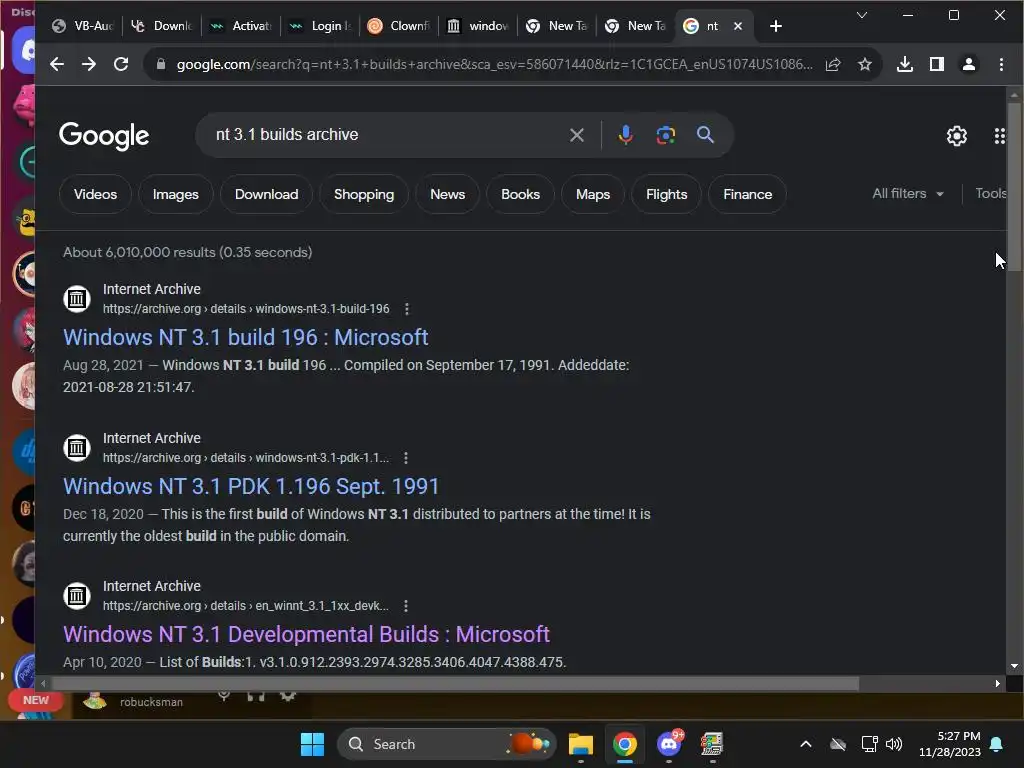Open Chrome profile menu
1024x768 pixels.
[968, 64]
